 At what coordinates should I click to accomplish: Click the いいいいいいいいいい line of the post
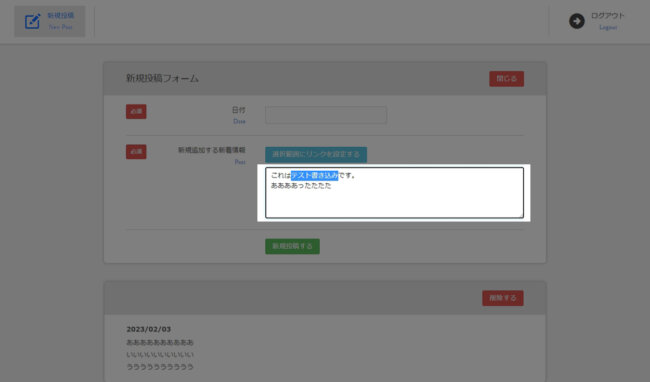pyautogui.click(x=160, y=355)
